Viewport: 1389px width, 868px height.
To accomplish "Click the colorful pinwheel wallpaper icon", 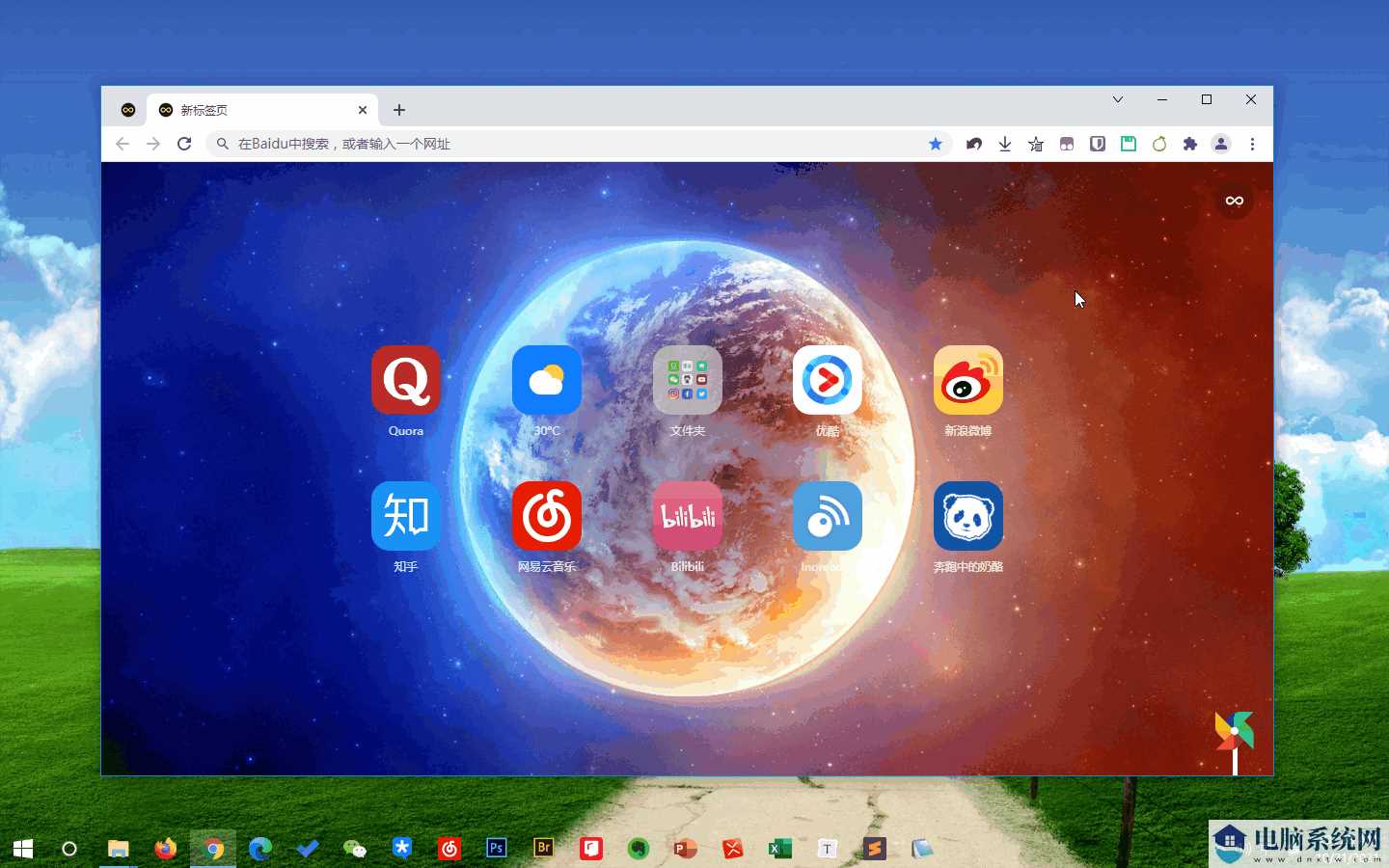I will click(x=1235, y=731).
